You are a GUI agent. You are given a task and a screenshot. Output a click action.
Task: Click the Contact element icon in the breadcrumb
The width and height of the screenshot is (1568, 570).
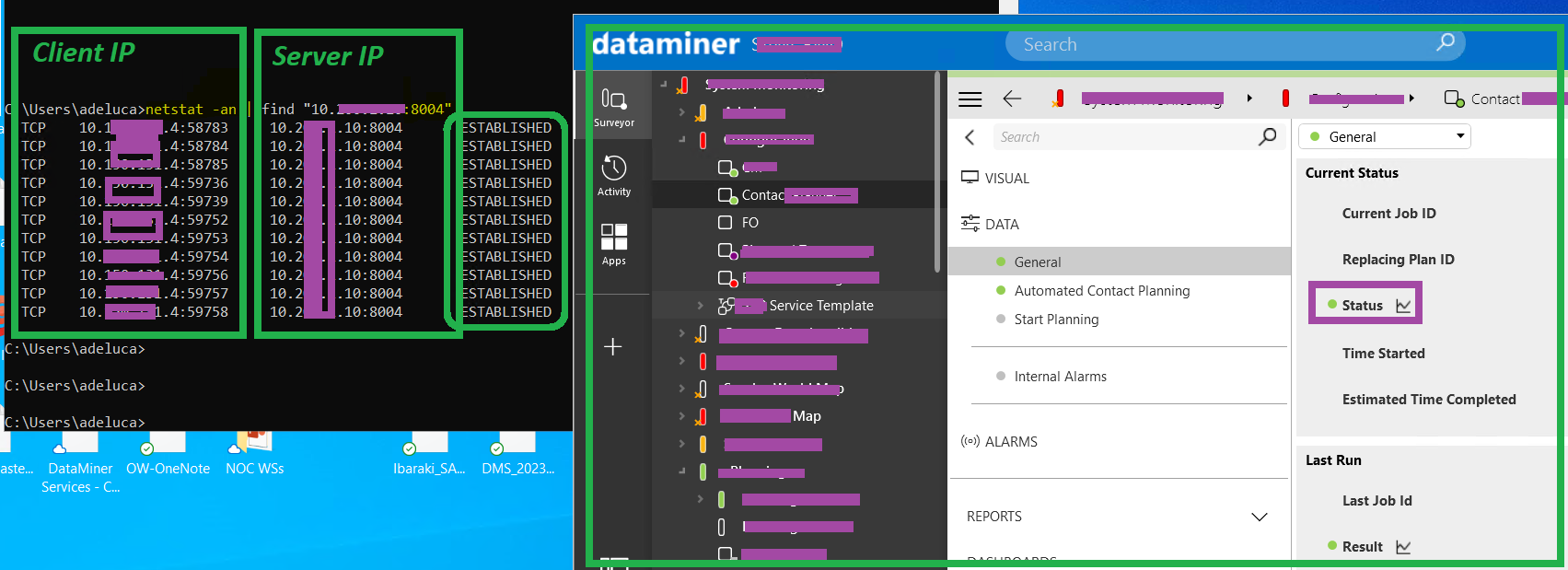[x=1454, y=99]
